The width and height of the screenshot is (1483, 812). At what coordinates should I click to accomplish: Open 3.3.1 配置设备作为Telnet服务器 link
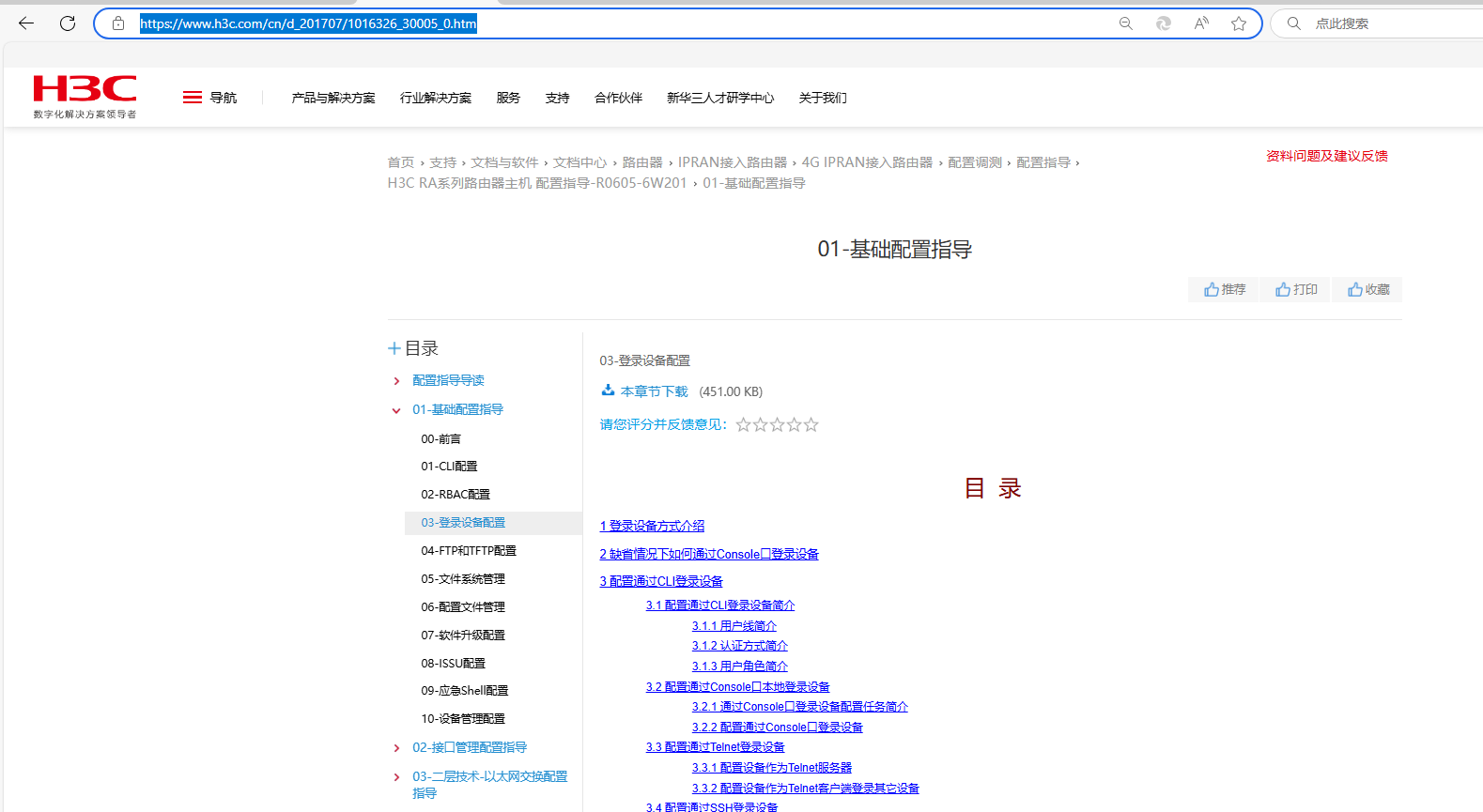pos(772,768)
